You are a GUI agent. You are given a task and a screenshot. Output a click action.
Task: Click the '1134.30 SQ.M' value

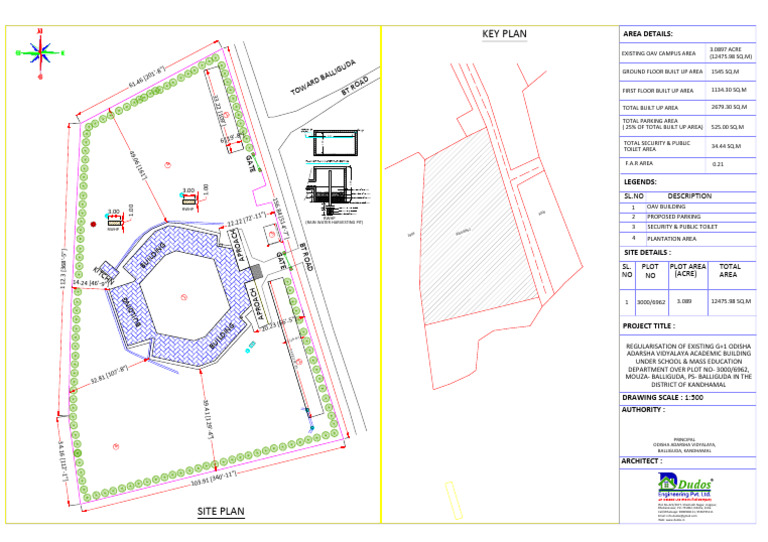(x=729, y=90)
